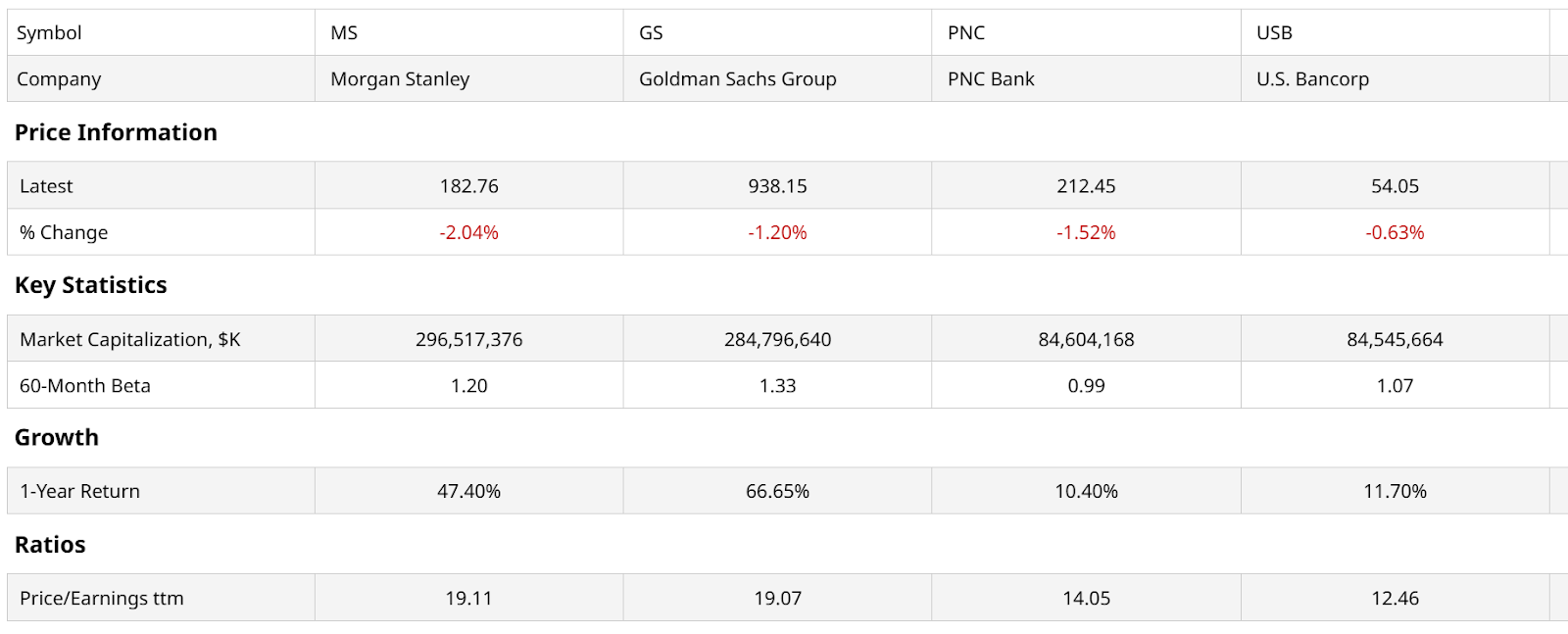Select Goldman Sachs' -1.20% change value

[x=777, y=233]
